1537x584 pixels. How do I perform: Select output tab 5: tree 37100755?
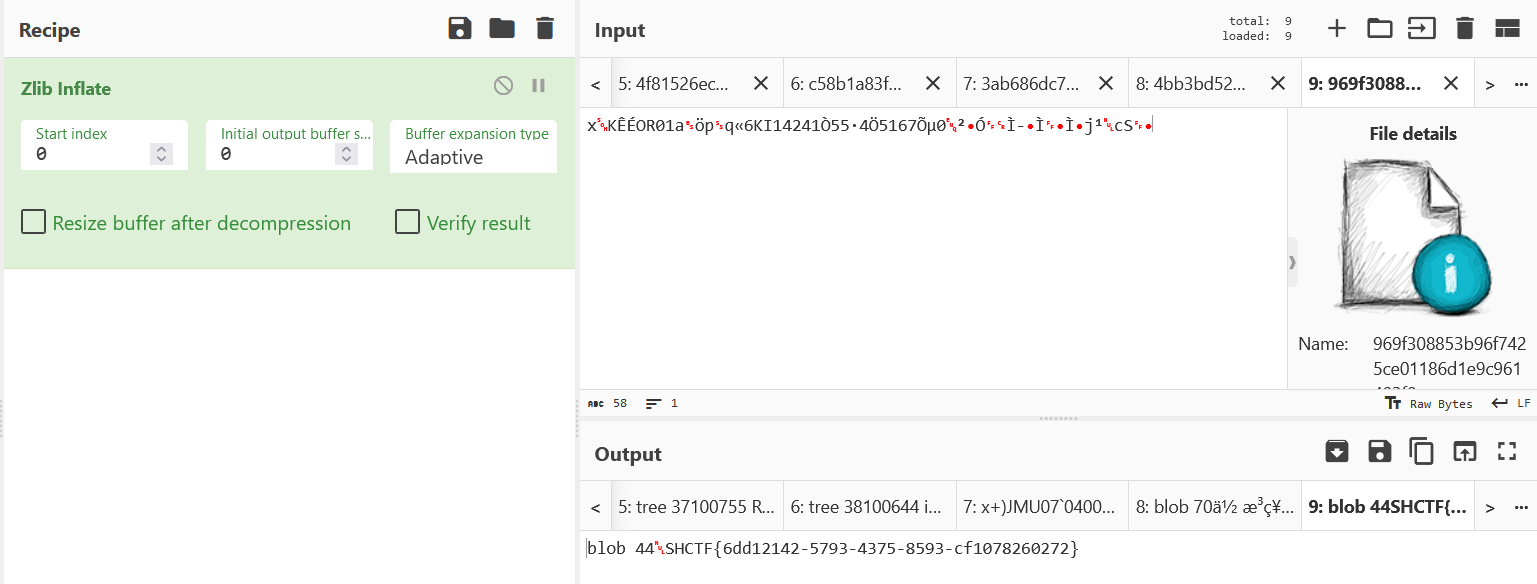696,508
